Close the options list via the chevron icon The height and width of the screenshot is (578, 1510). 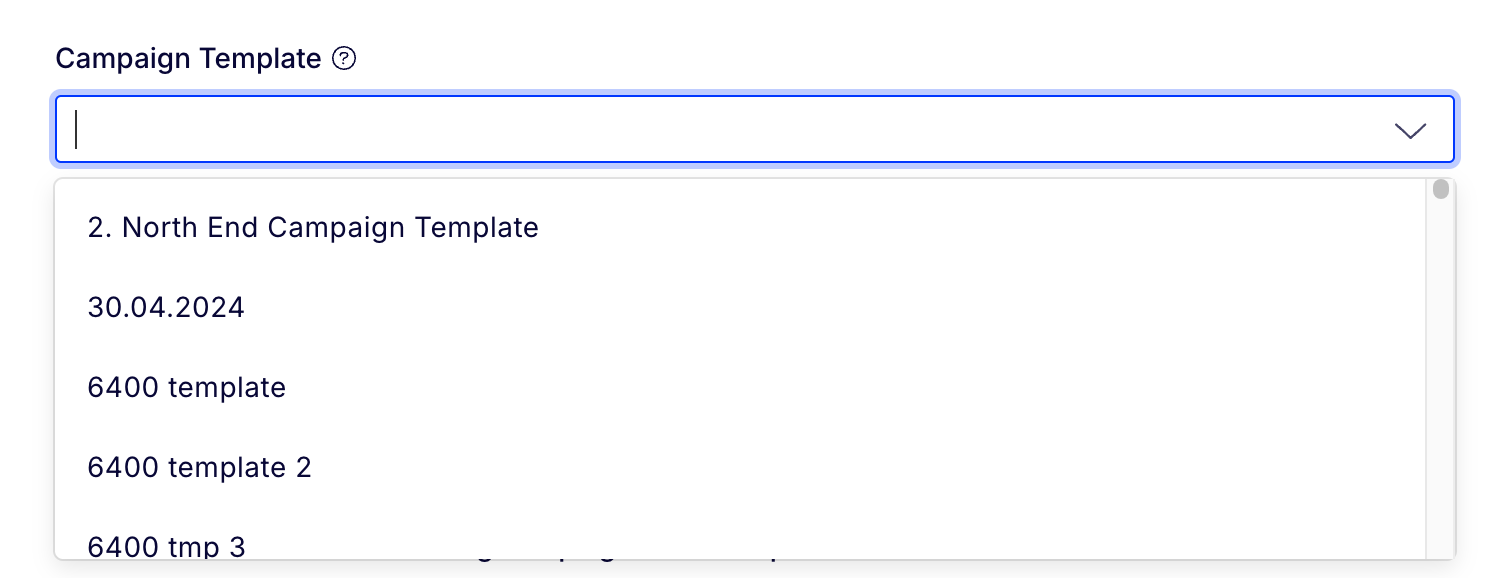tap(1410, 130)
